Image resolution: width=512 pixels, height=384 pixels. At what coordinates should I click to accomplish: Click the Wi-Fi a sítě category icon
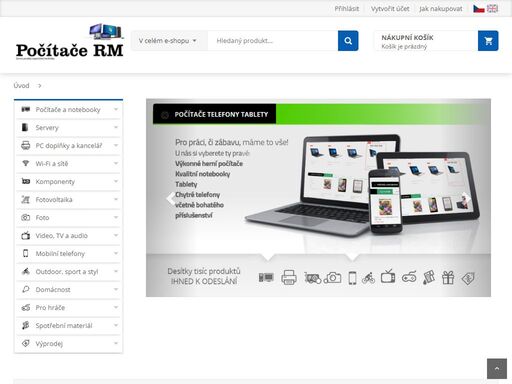pyautogui.click(x=25, y=163)
